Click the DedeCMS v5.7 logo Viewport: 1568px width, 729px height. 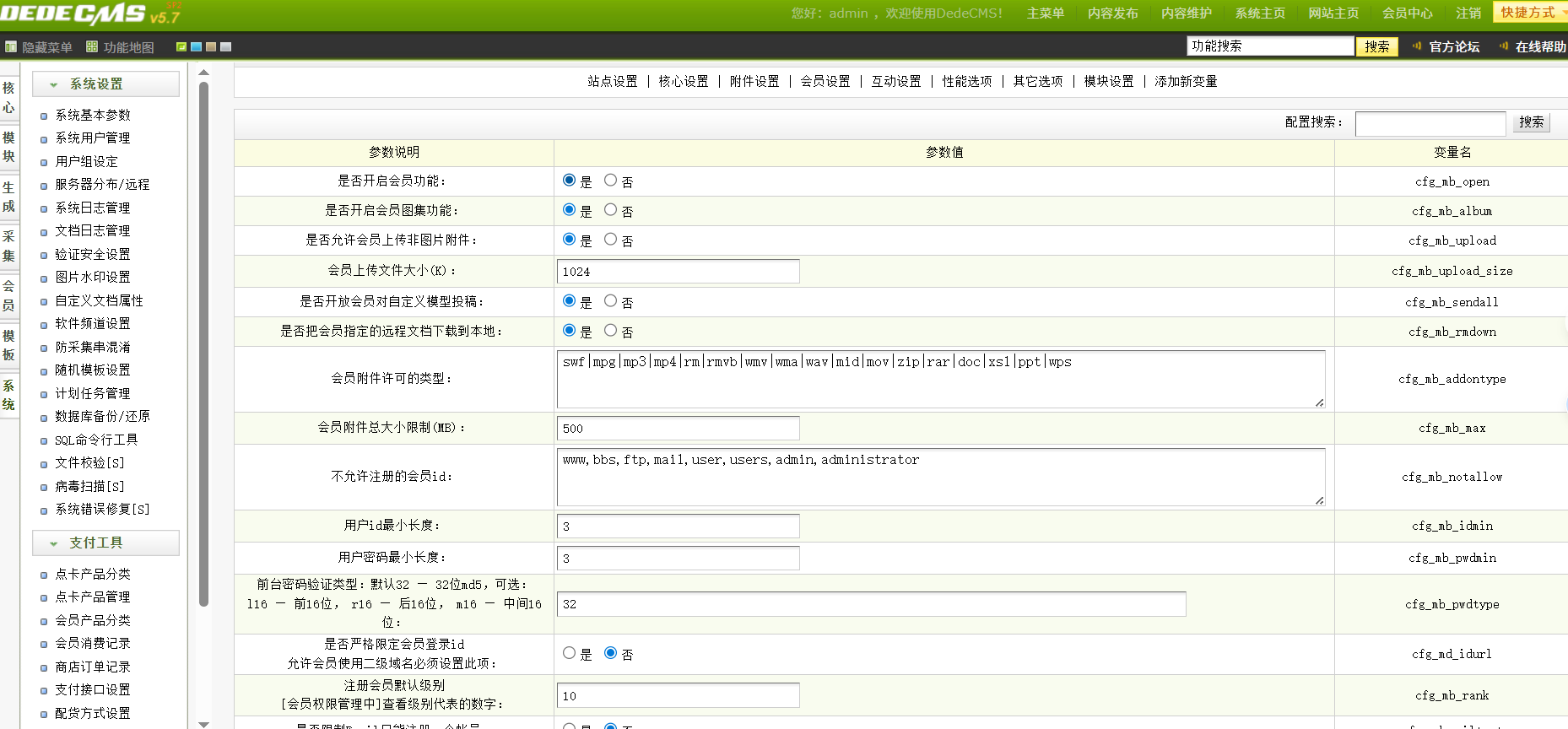[x=90, y=13]
